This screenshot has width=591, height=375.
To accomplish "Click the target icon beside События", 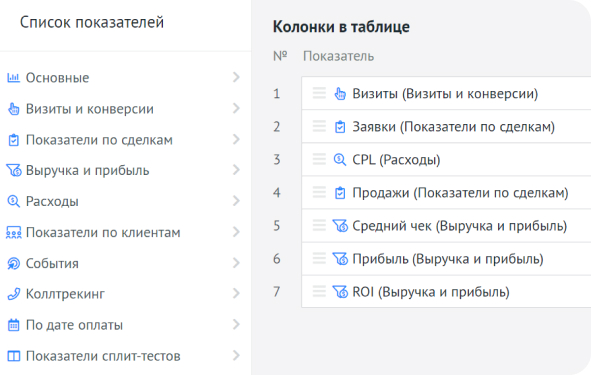I will (x=14, y=263).
